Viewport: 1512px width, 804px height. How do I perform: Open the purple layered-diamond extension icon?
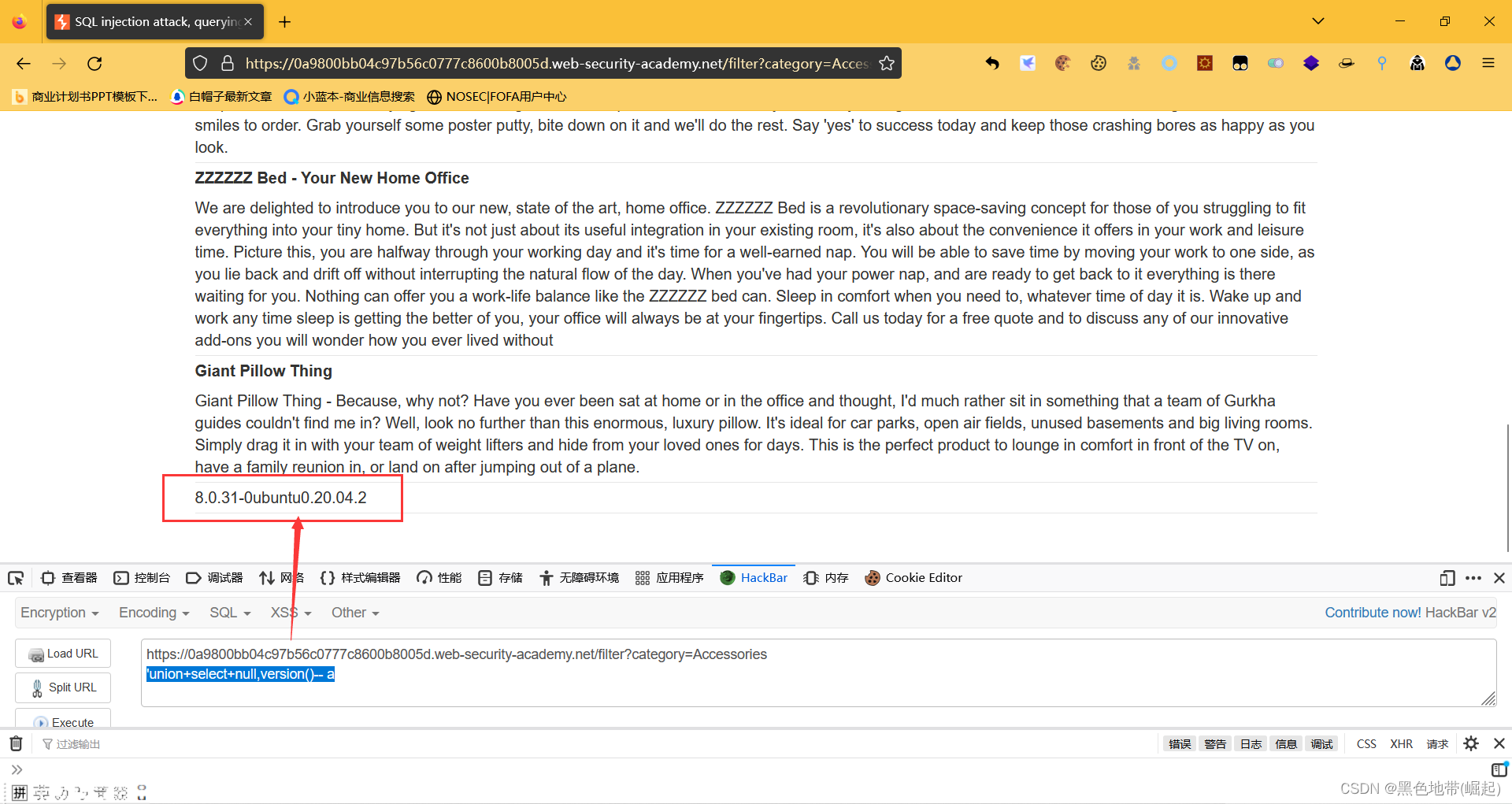click(x=1311, y=63)
